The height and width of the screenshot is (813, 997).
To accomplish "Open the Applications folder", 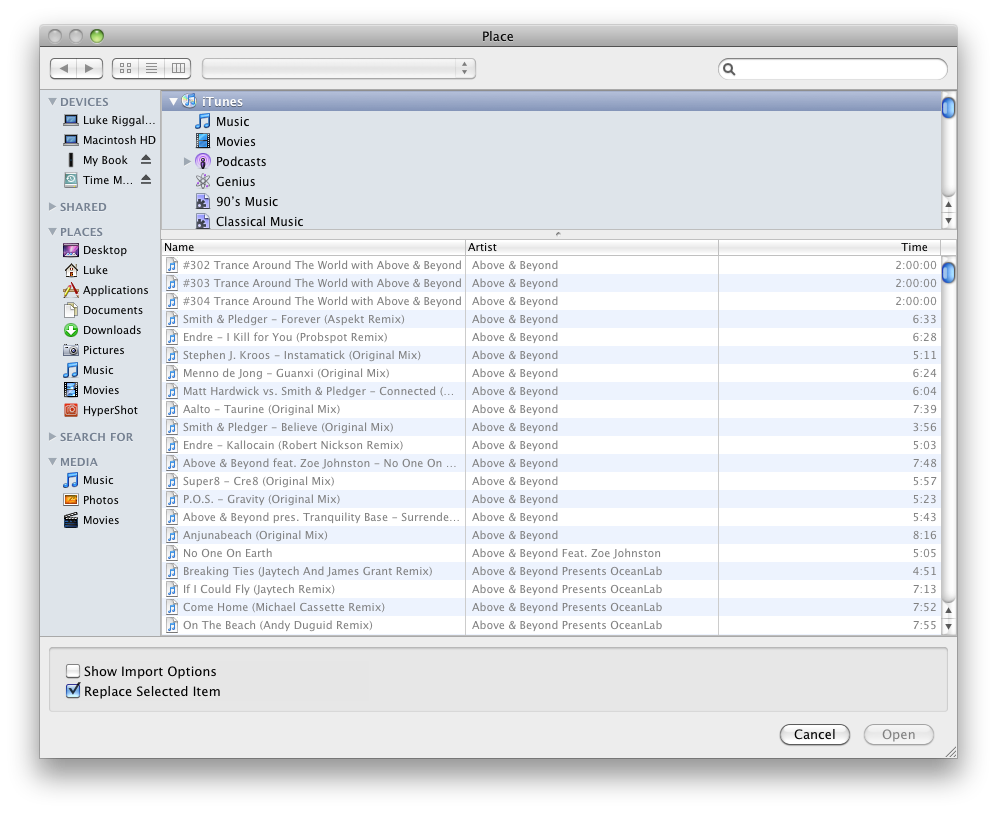I will click(x=106, y=290).
